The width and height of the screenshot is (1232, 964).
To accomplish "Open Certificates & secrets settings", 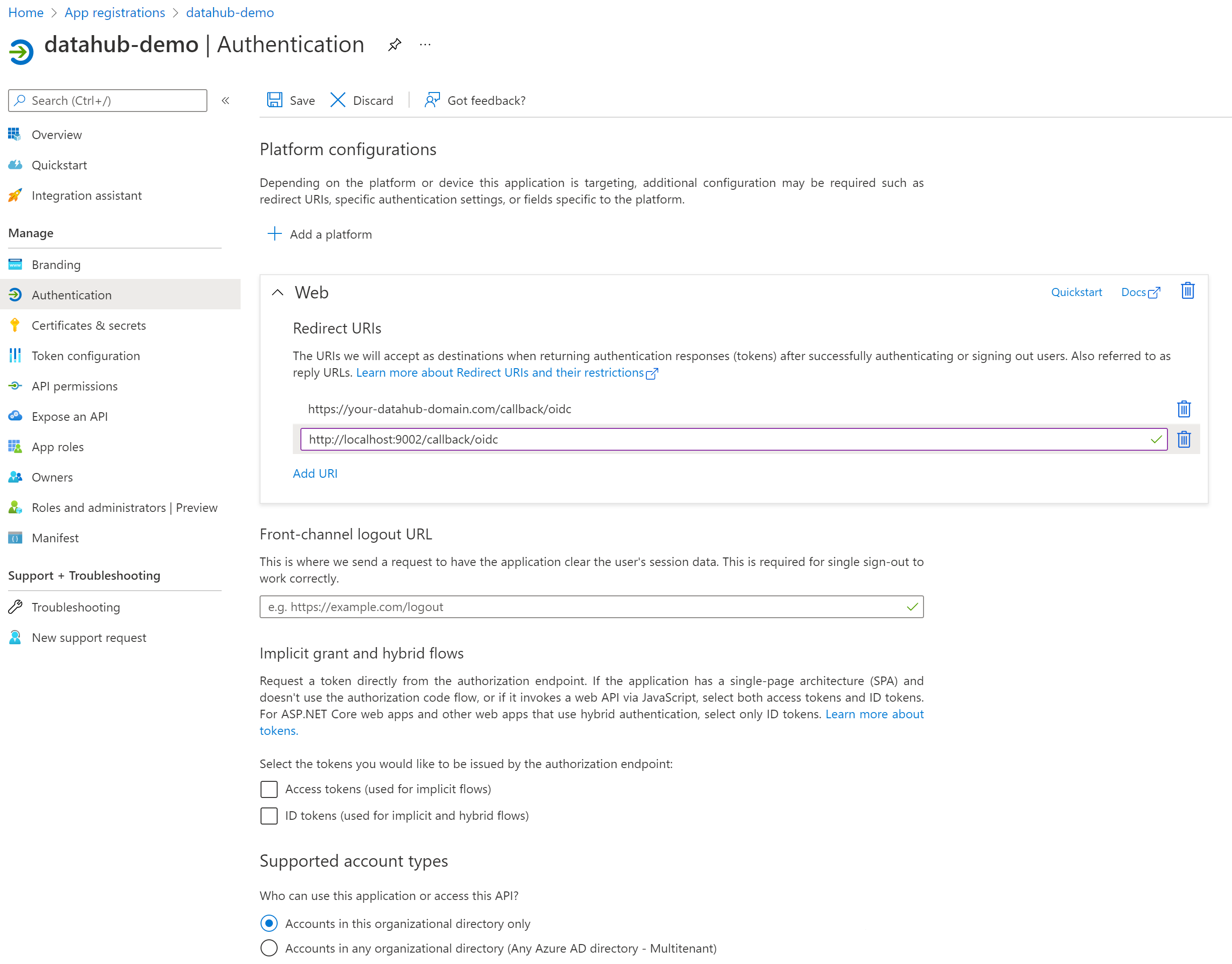I will pos(89,325).
